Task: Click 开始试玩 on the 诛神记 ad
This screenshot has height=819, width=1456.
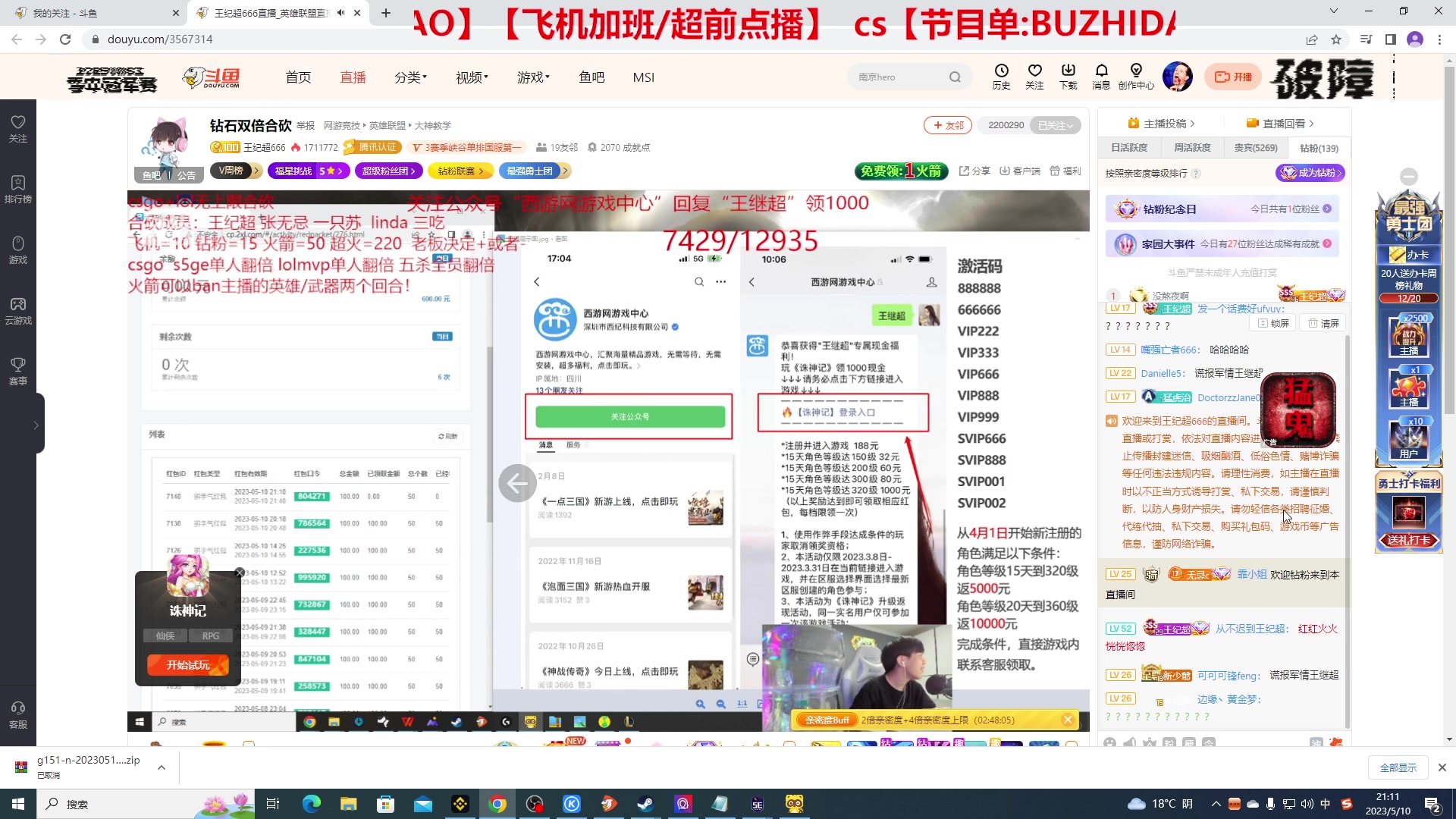Action: pos(187,665)
